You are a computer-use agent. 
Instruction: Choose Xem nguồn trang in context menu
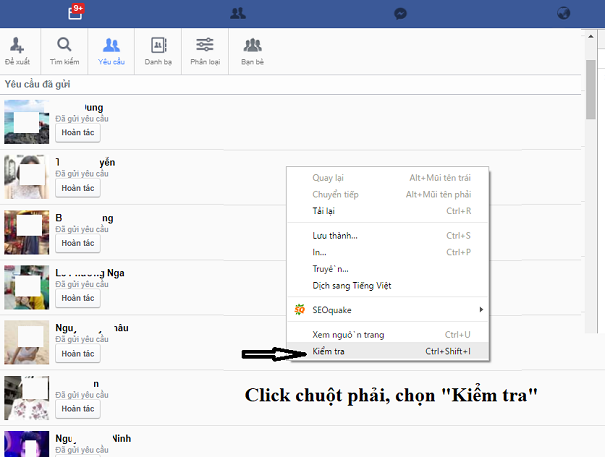coord(388,335)
